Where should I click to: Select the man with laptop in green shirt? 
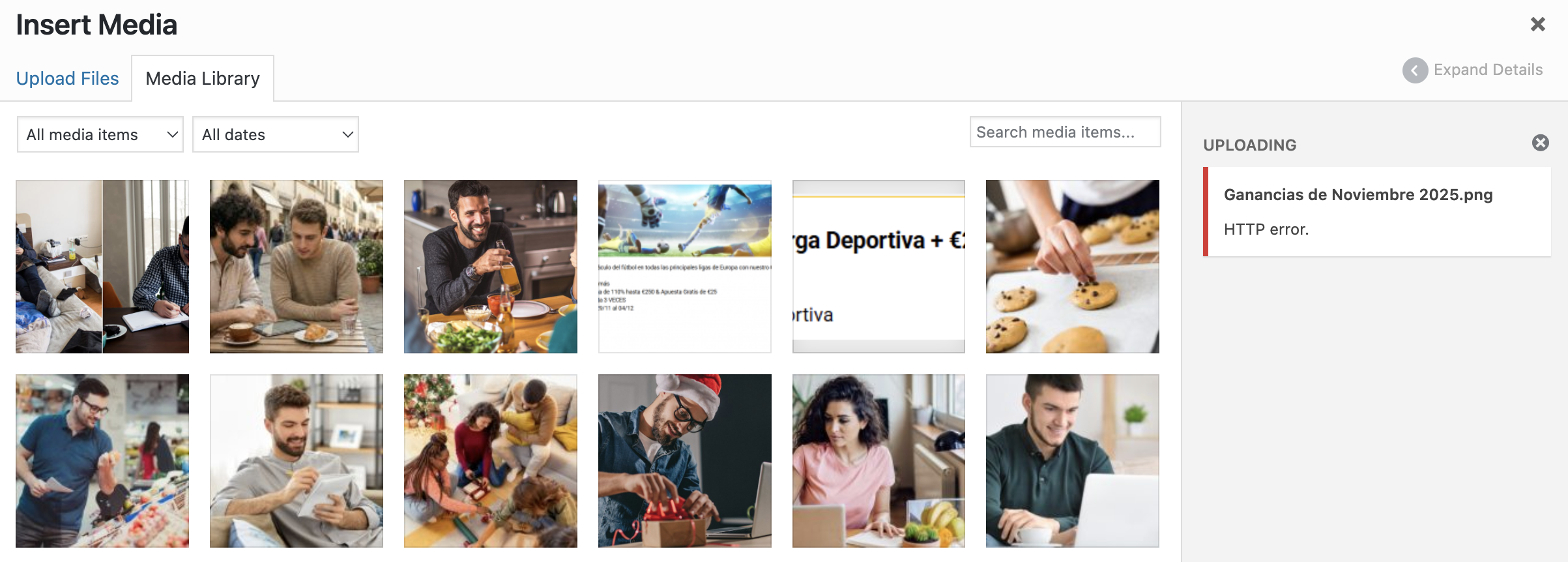1073,461
